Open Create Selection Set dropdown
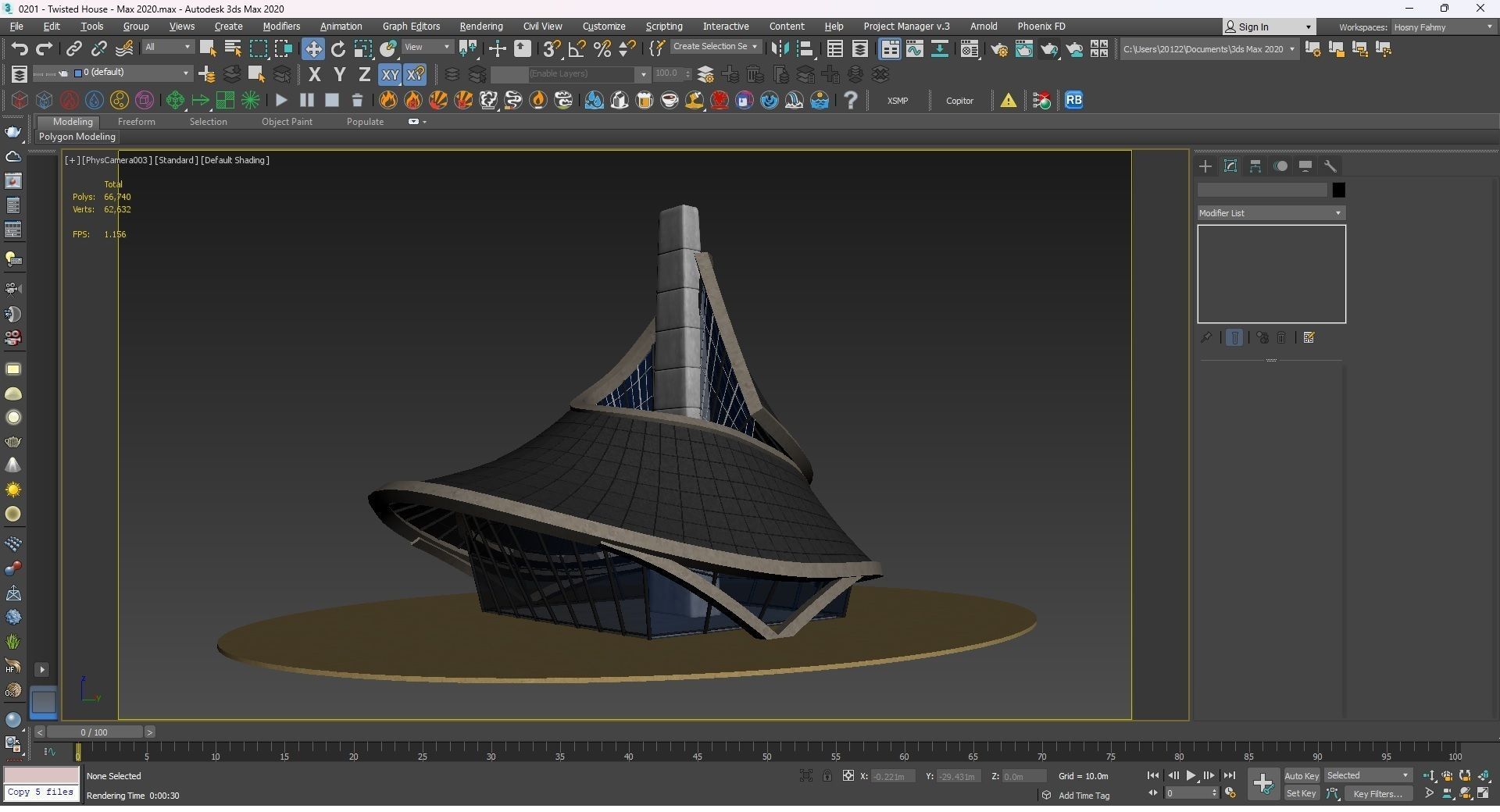The image size is (1500, 812). tap(715, 47)
